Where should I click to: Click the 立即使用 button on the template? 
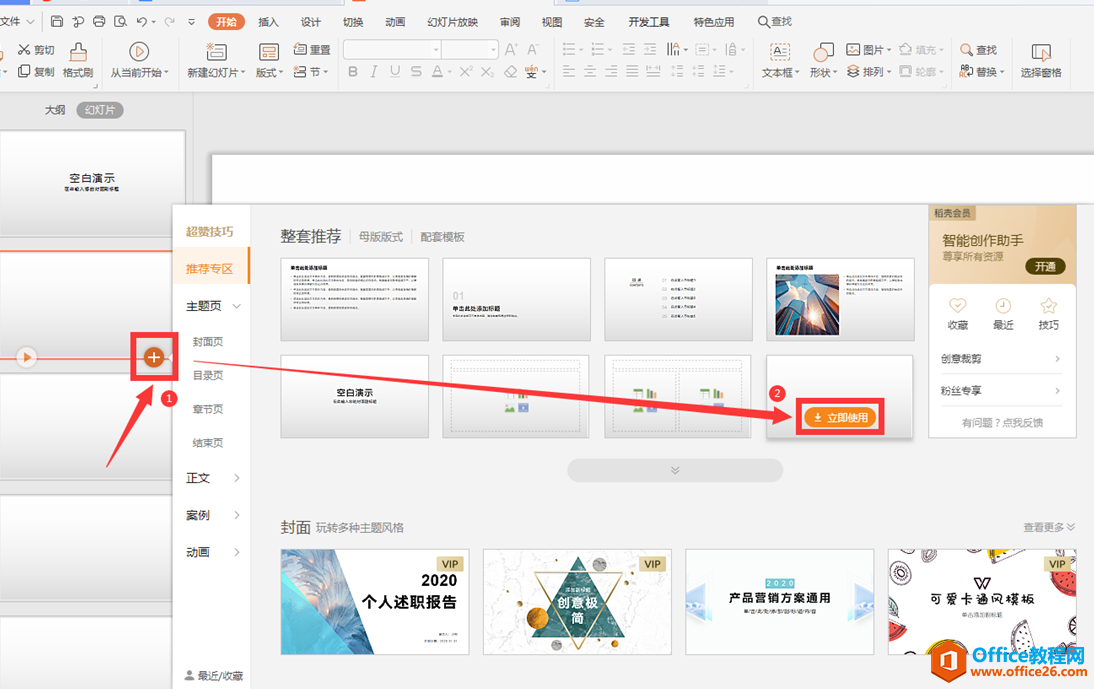point(840,416)
